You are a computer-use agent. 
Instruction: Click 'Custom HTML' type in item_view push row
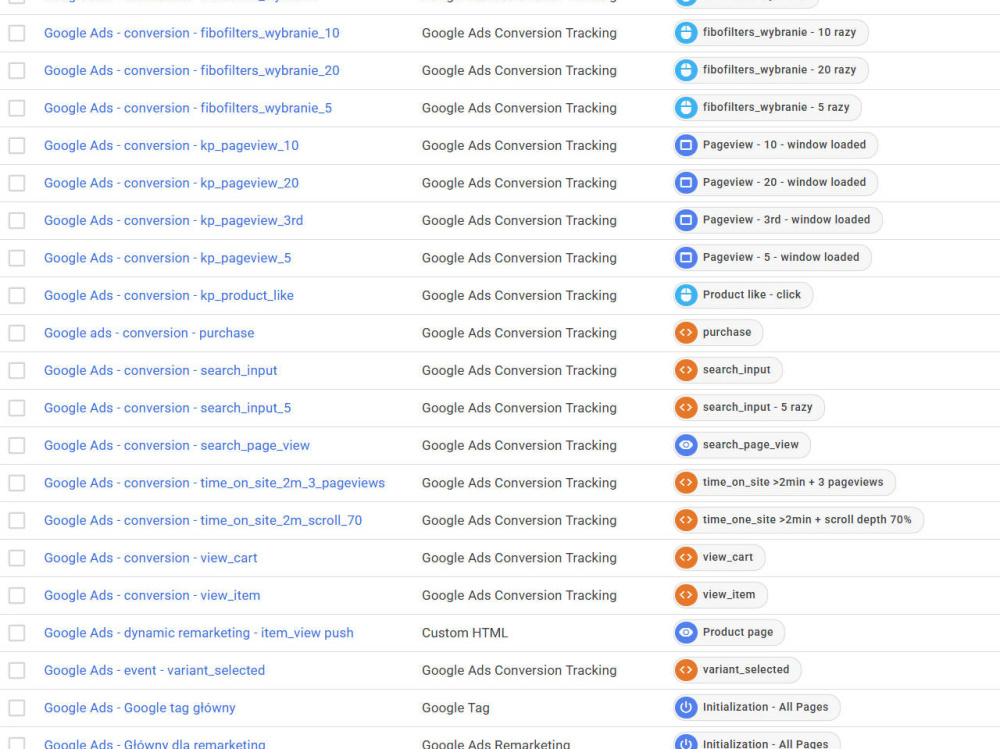(x=464, y=633)
